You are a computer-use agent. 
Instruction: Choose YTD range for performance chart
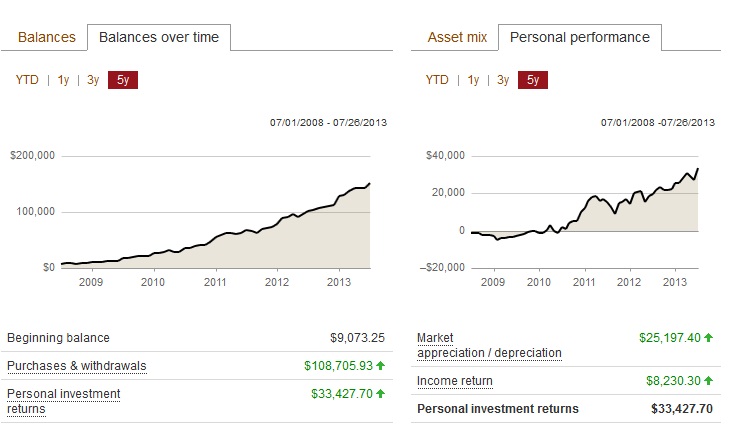tap(437, 80)
